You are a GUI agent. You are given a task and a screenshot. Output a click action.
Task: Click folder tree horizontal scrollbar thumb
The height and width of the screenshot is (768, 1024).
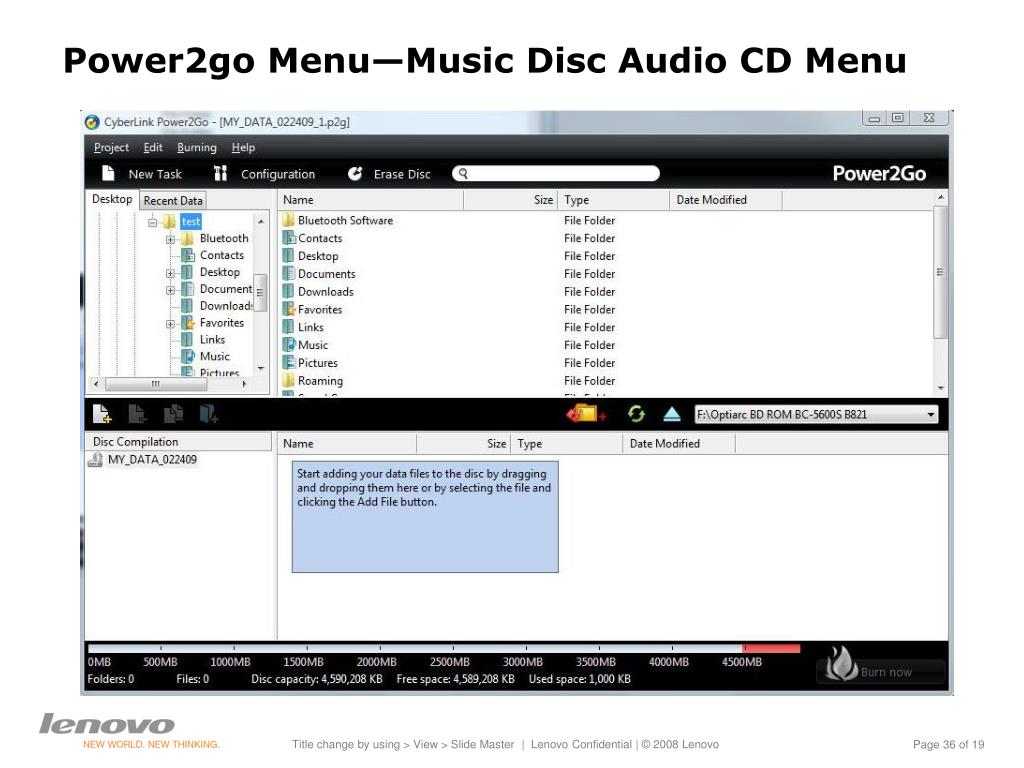pos(156,384)
